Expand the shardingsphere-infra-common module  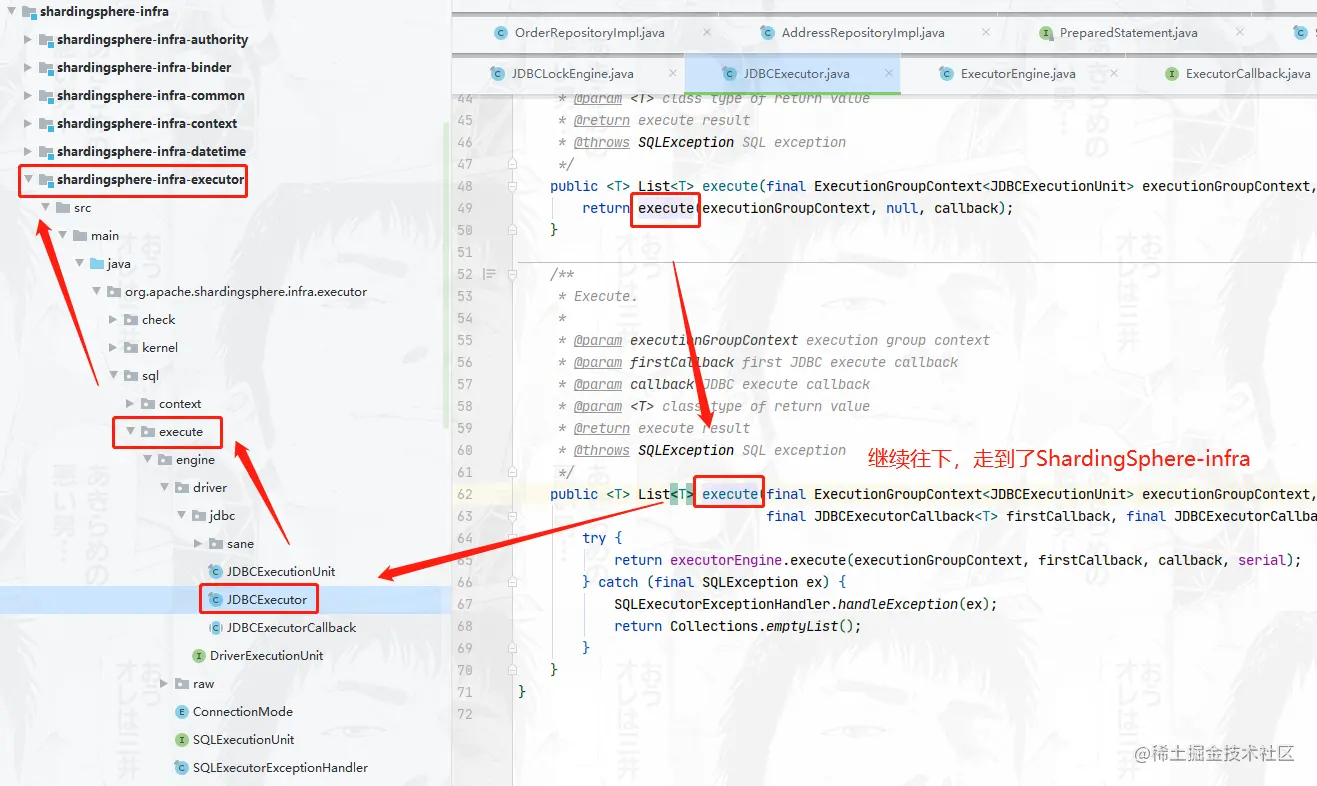[x=28, y=96]
